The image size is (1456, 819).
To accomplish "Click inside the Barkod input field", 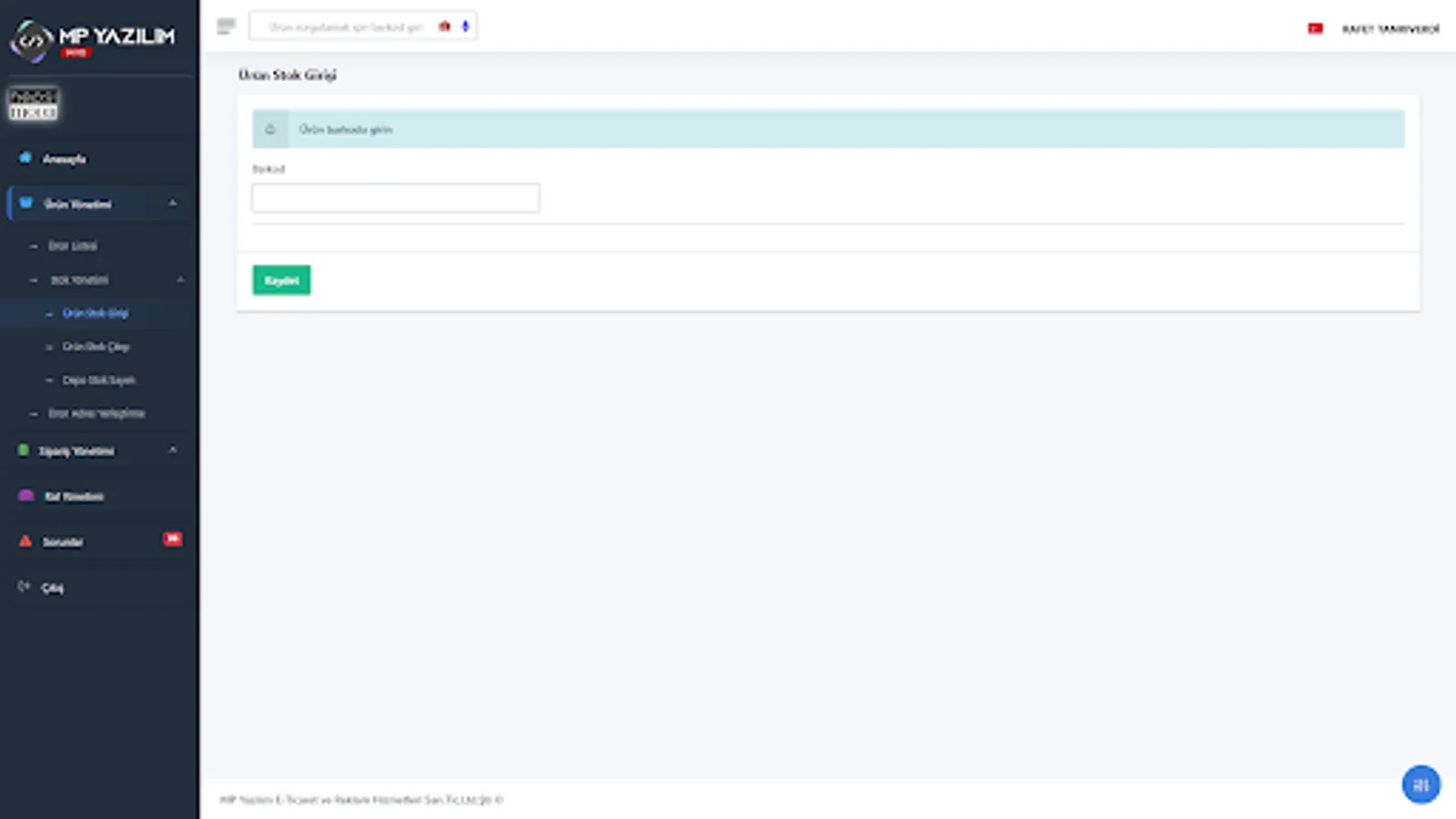I will [395, 197].
